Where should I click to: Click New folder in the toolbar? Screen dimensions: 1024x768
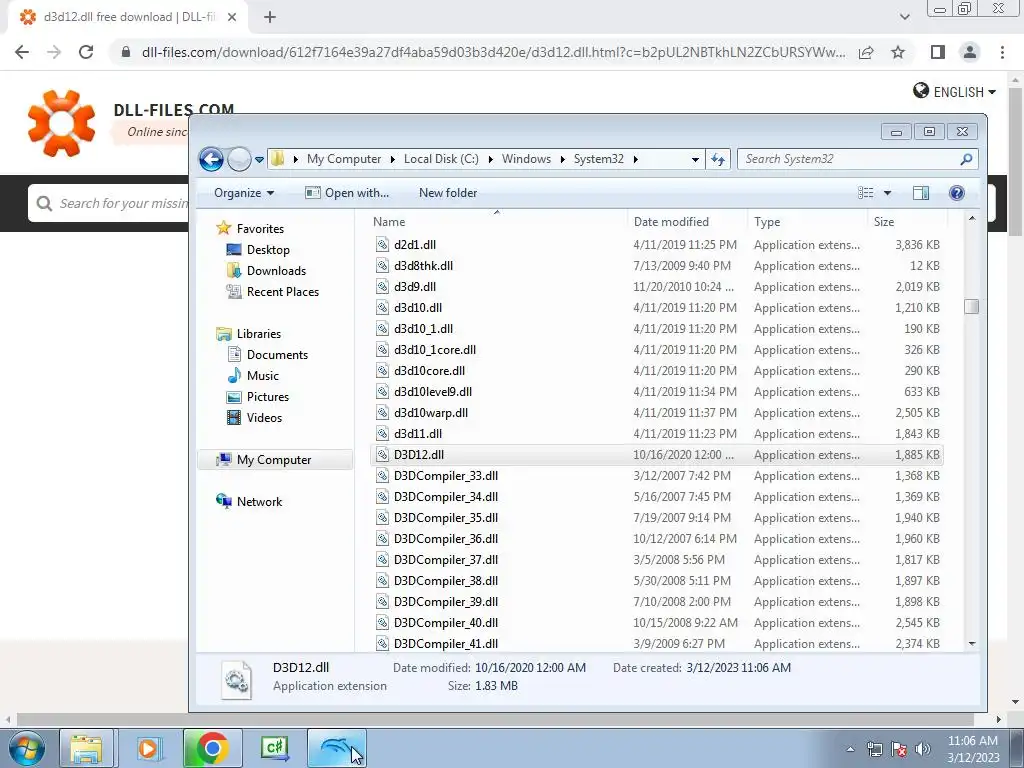[x=448, y=193]
